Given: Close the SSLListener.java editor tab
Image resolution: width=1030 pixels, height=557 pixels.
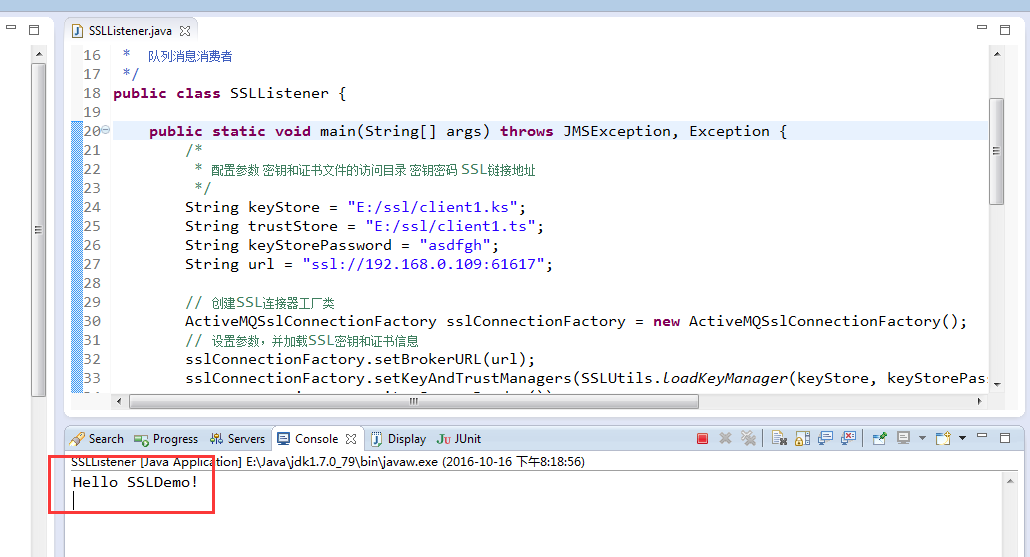Looking at the screenshot, I should pyautogui.click(x=185, y=31).
